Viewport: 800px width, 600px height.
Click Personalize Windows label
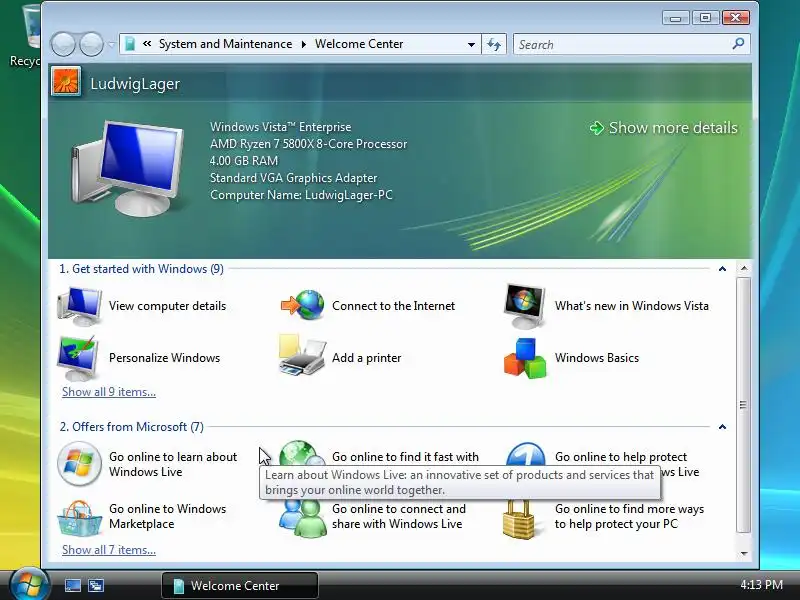coord(164,358)
